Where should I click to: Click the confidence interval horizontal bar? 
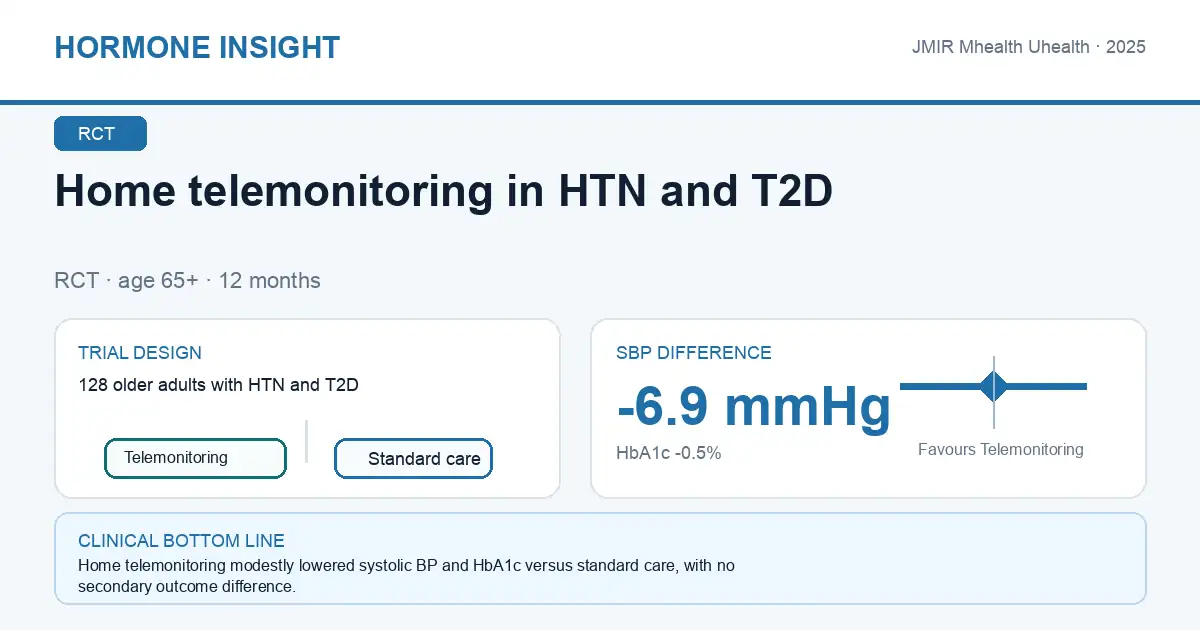coord(993,386)
